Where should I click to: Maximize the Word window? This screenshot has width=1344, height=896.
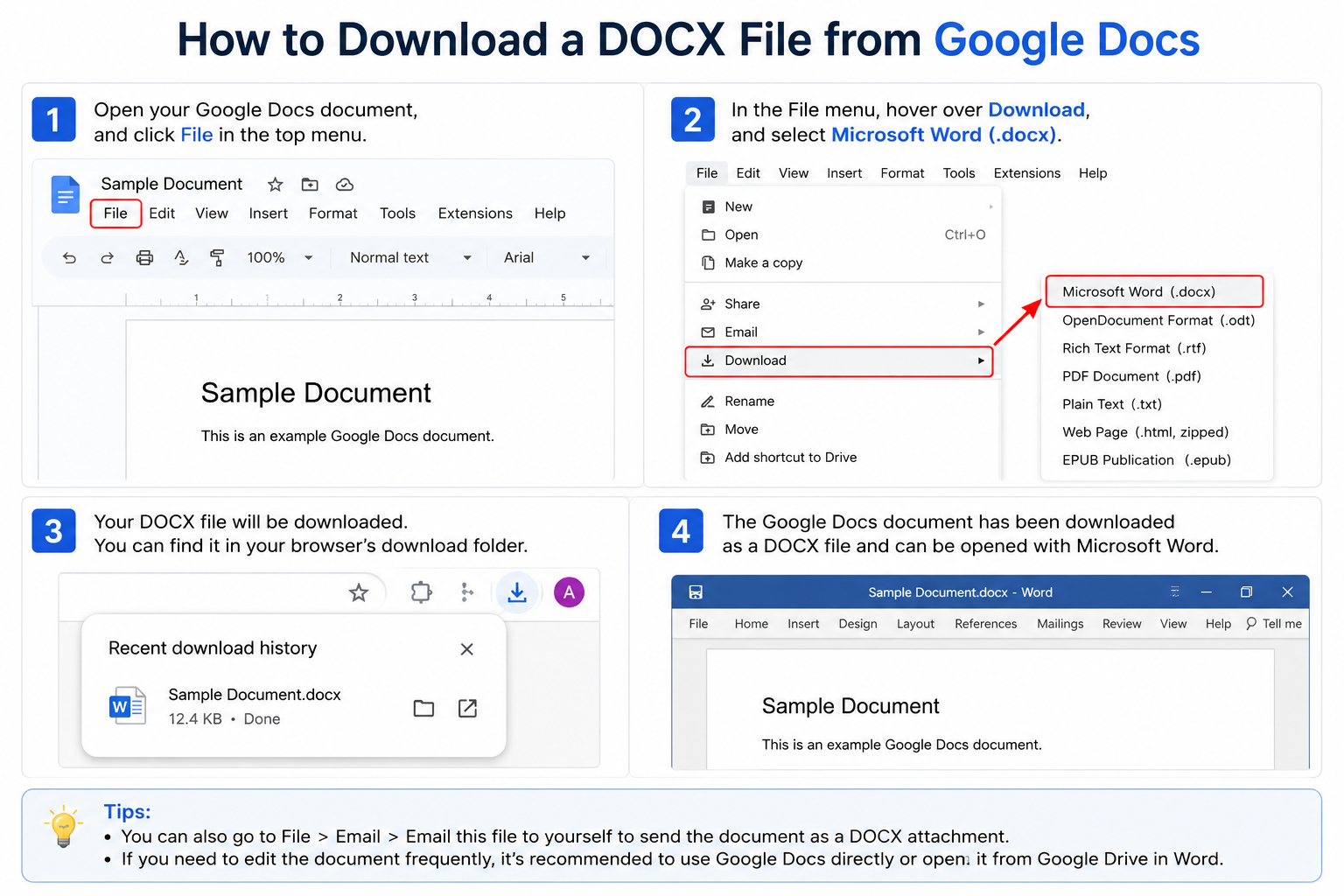click(1247, 592)
